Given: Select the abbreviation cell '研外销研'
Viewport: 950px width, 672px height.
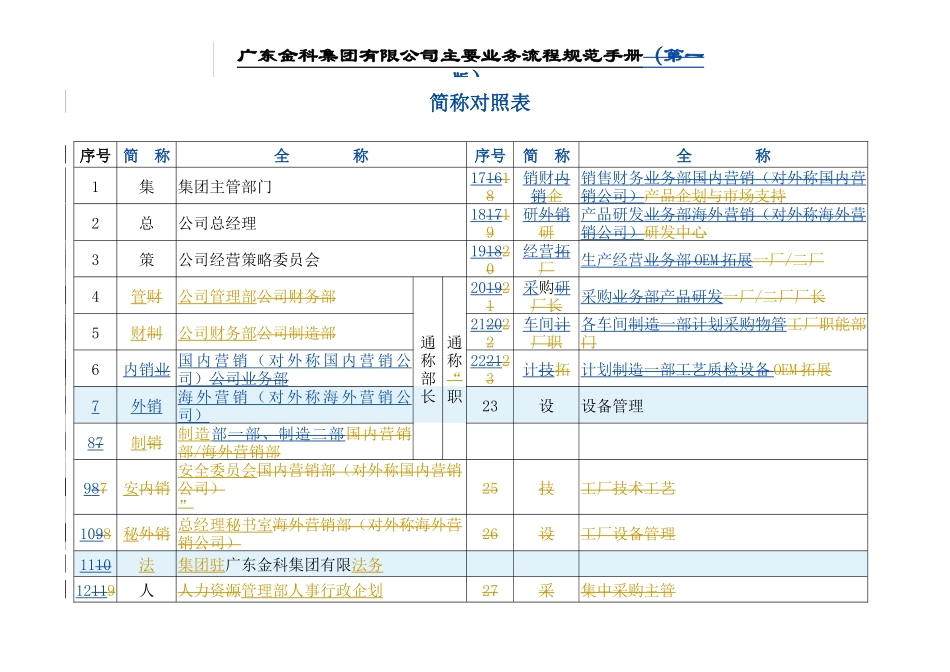Looking at the screenshot, I should pyautogui.click(x=546, y=223).
